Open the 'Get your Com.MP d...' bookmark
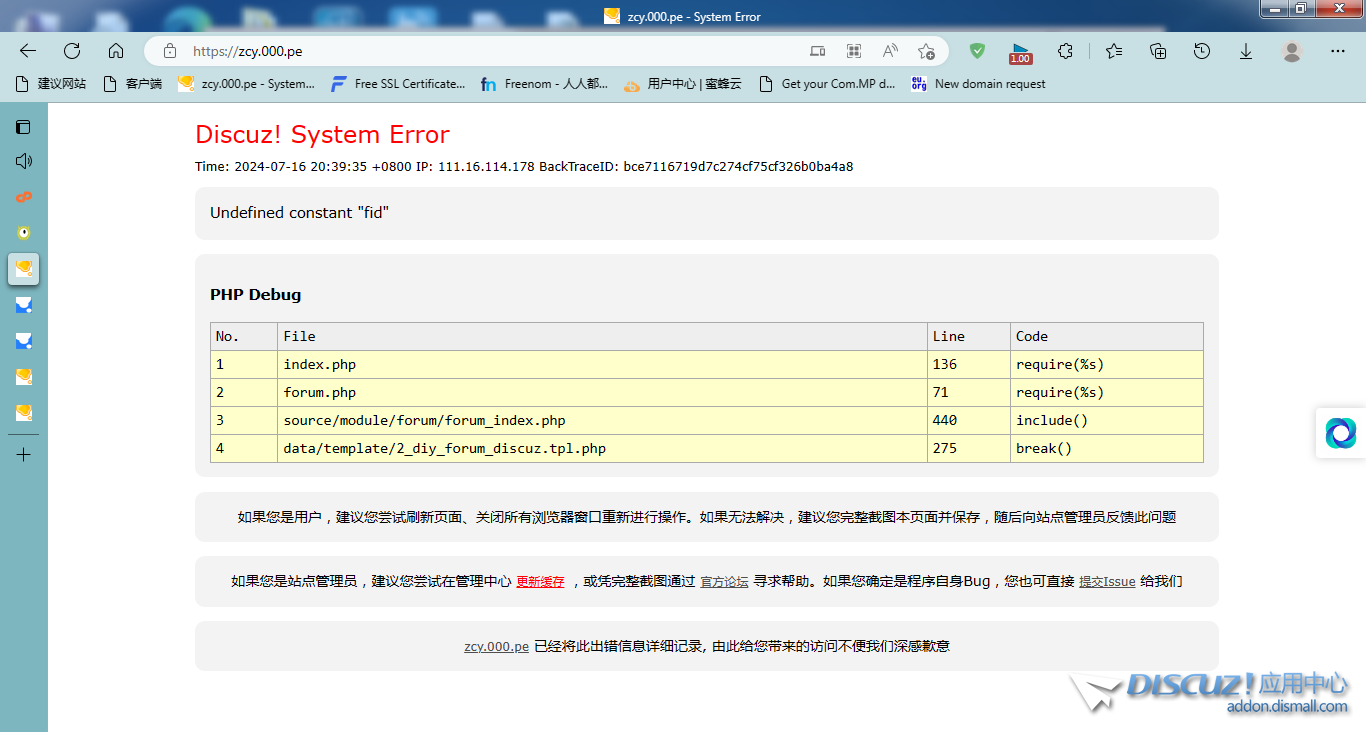 [827, 84]
